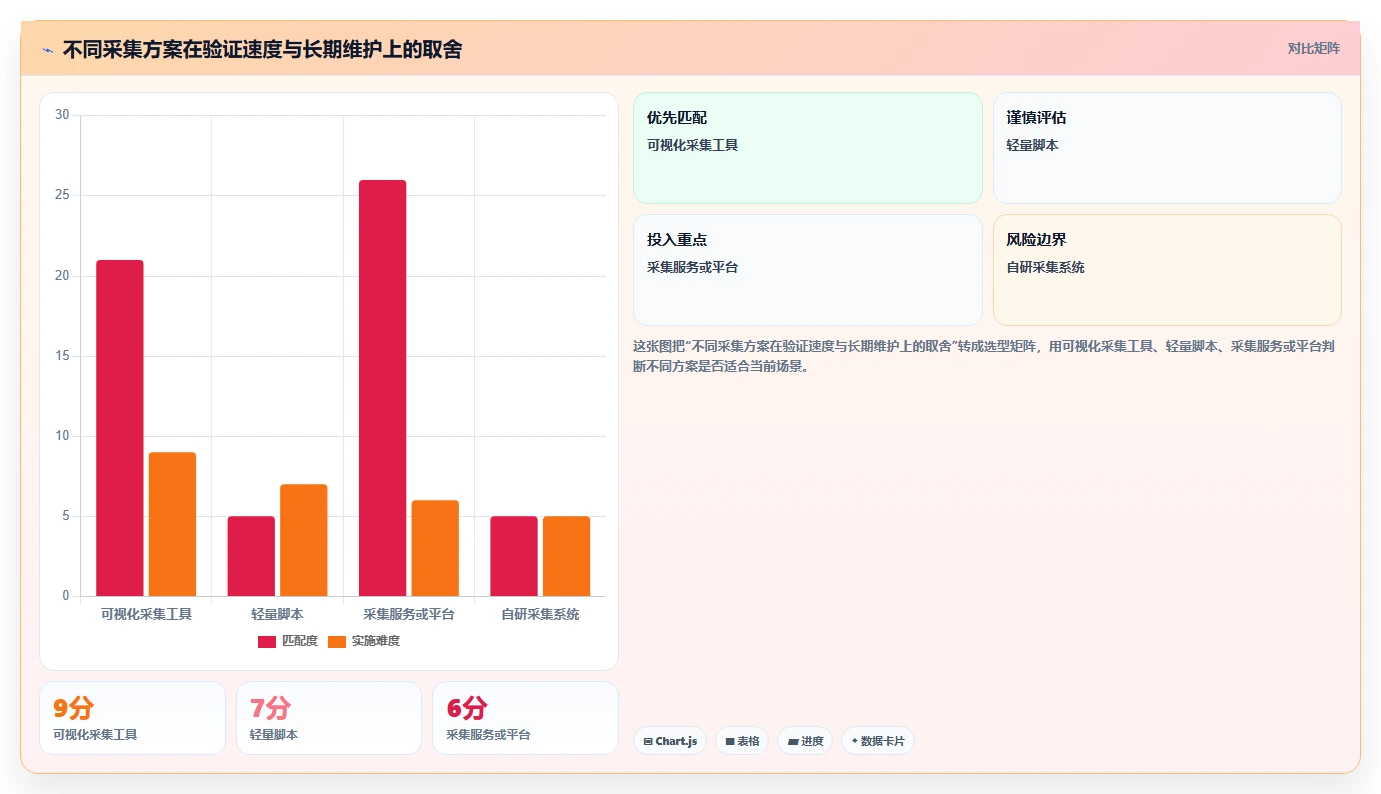Click the icon in the 表格 chip

click(730, 742)
